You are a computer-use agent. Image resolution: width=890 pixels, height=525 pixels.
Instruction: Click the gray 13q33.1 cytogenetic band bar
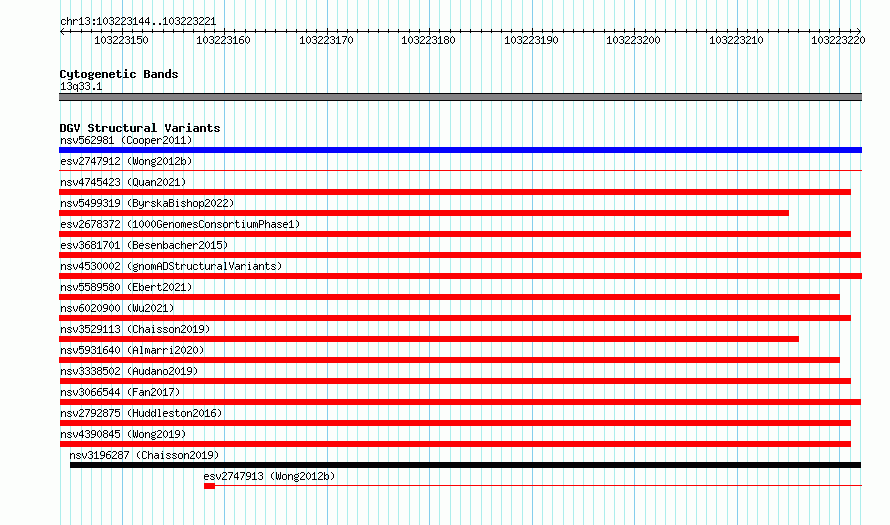[x=460, y=97]
